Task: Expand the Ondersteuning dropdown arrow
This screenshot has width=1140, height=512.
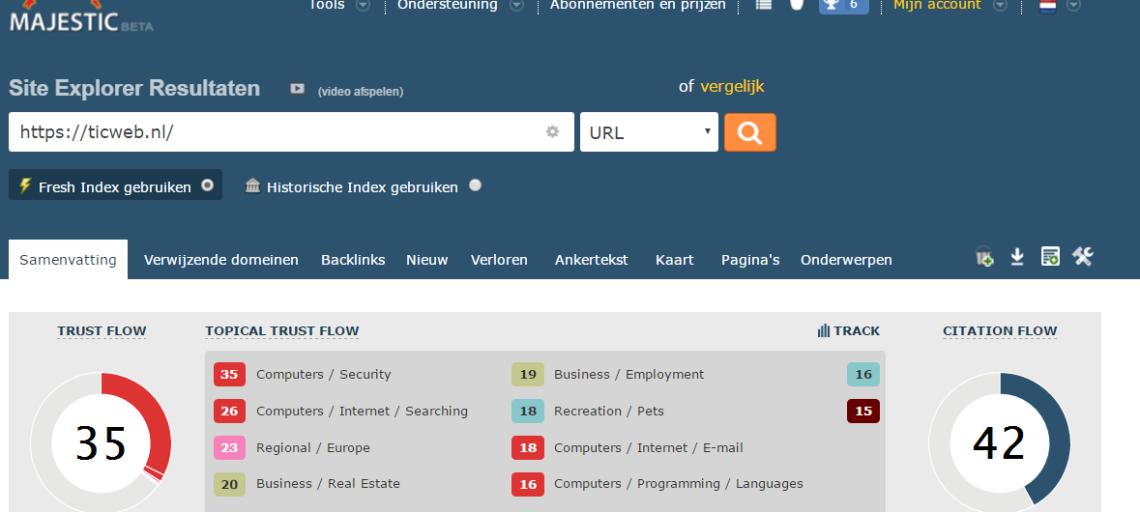Action: [x=516, y=5]
